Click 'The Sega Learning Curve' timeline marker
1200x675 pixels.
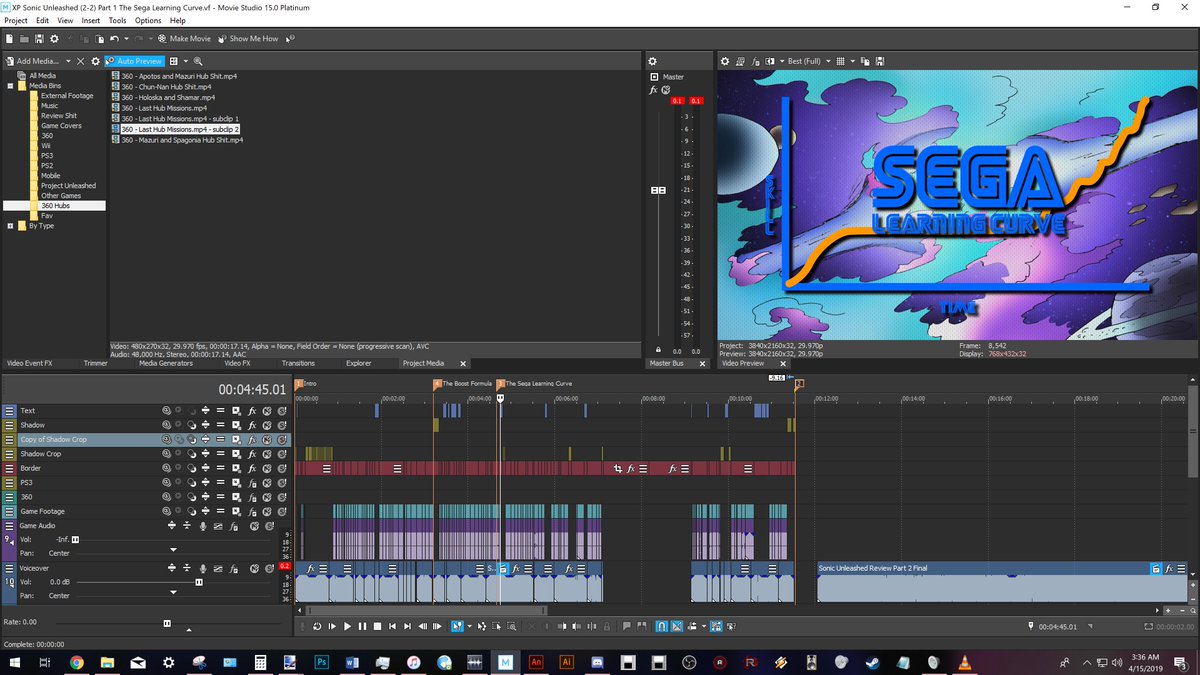coord(535,383)
